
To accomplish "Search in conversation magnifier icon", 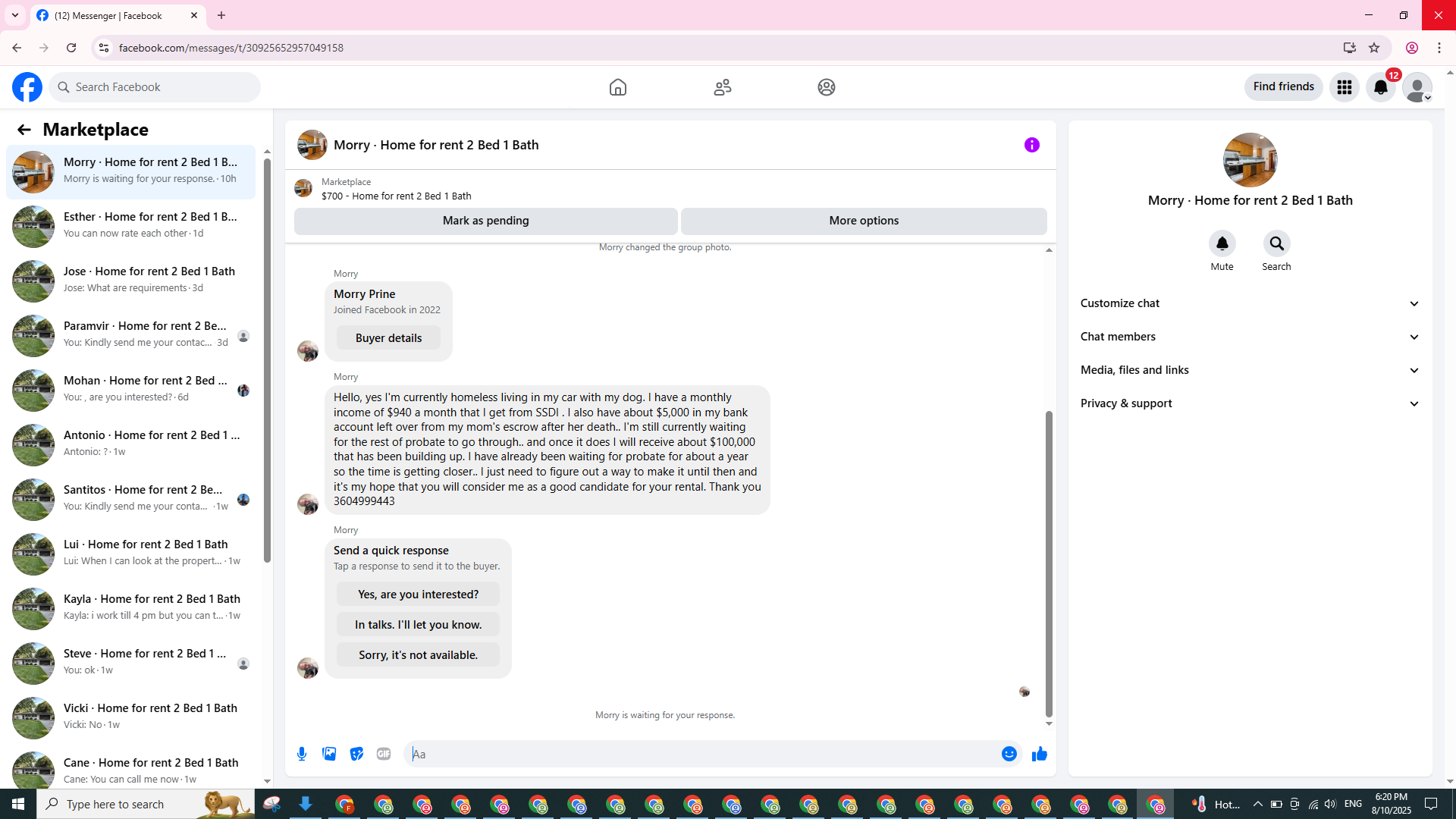I will (1276, 244).
